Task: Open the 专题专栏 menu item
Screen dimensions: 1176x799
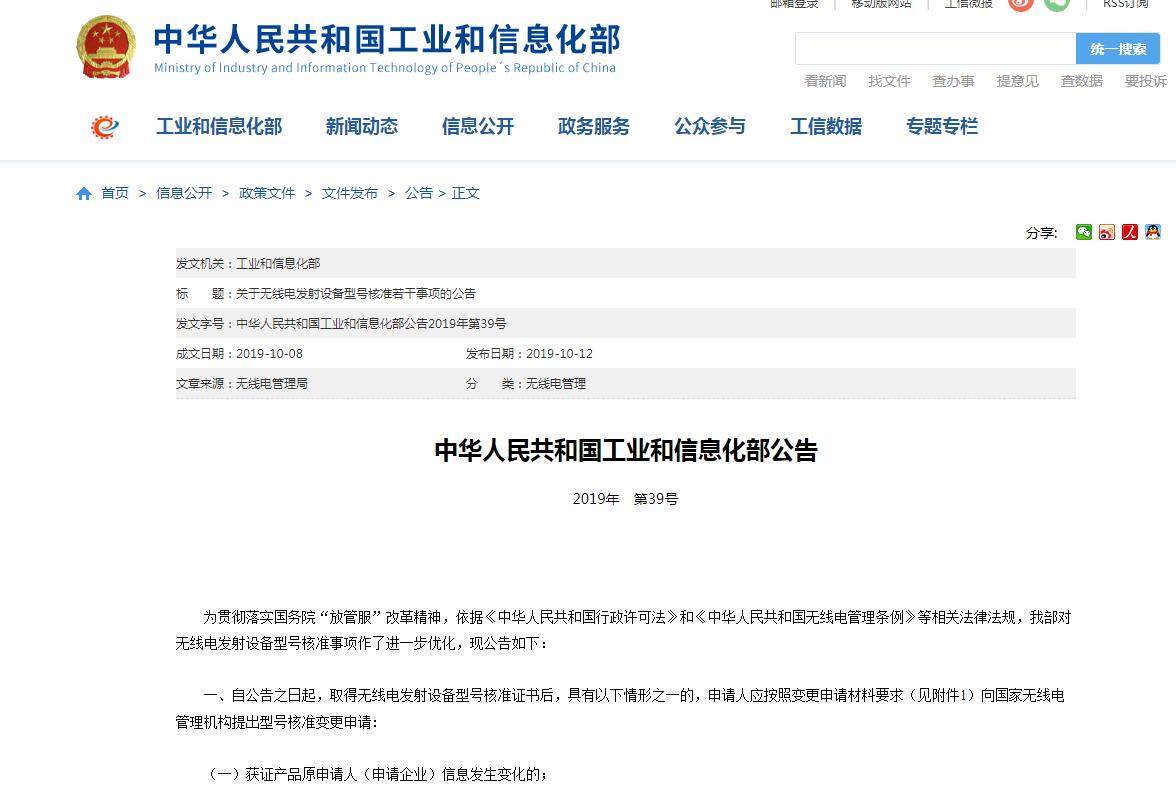Action: (x=942, y=127)
